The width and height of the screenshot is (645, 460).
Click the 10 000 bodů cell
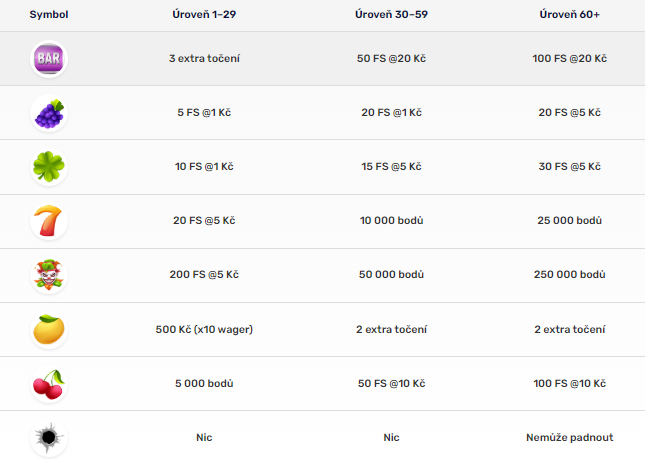coord(391,221)
